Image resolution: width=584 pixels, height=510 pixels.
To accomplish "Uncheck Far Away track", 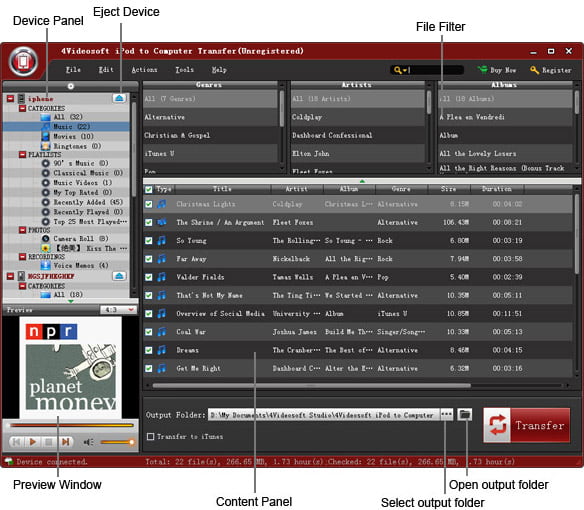I will coord(149,259).
